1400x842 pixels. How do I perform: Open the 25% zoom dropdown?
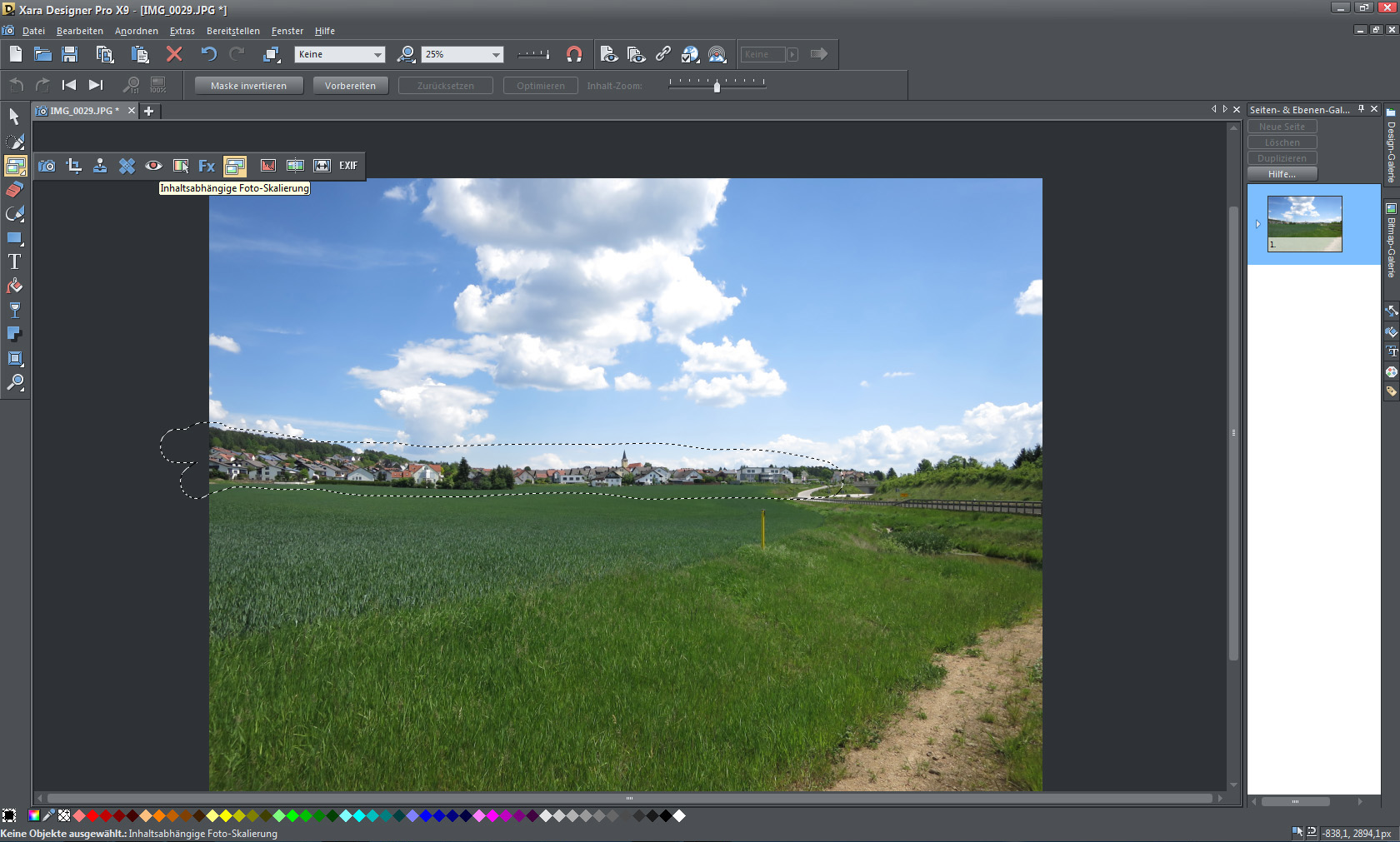496,55
